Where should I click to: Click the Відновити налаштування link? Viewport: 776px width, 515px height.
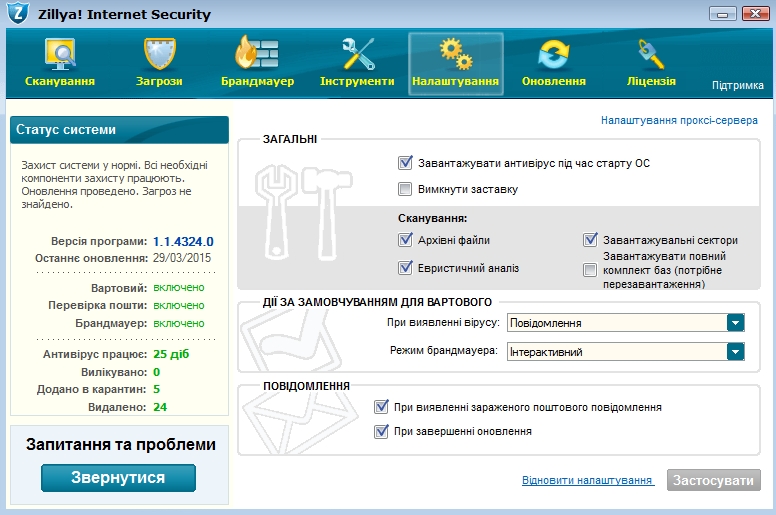coord(587,481)
